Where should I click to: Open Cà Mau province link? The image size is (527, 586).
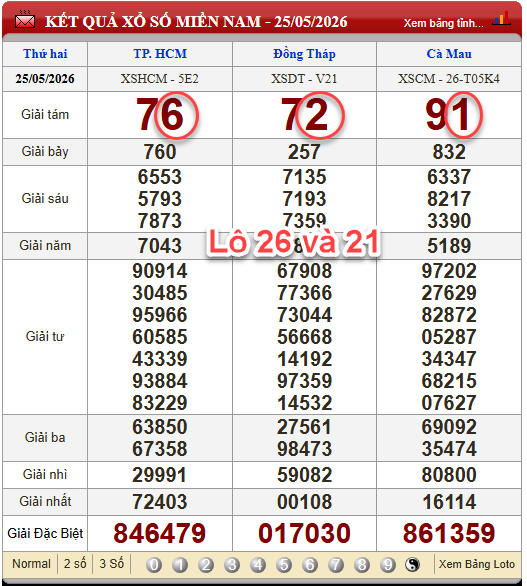tap(449, 54)
